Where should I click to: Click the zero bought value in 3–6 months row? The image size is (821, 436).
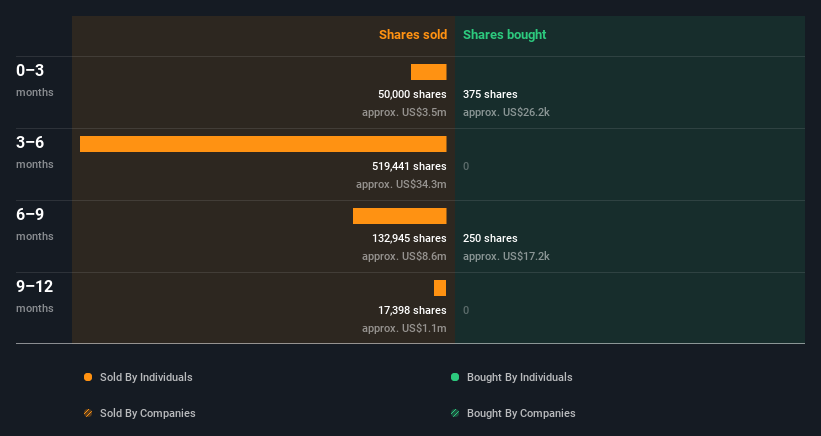(466, 166)
